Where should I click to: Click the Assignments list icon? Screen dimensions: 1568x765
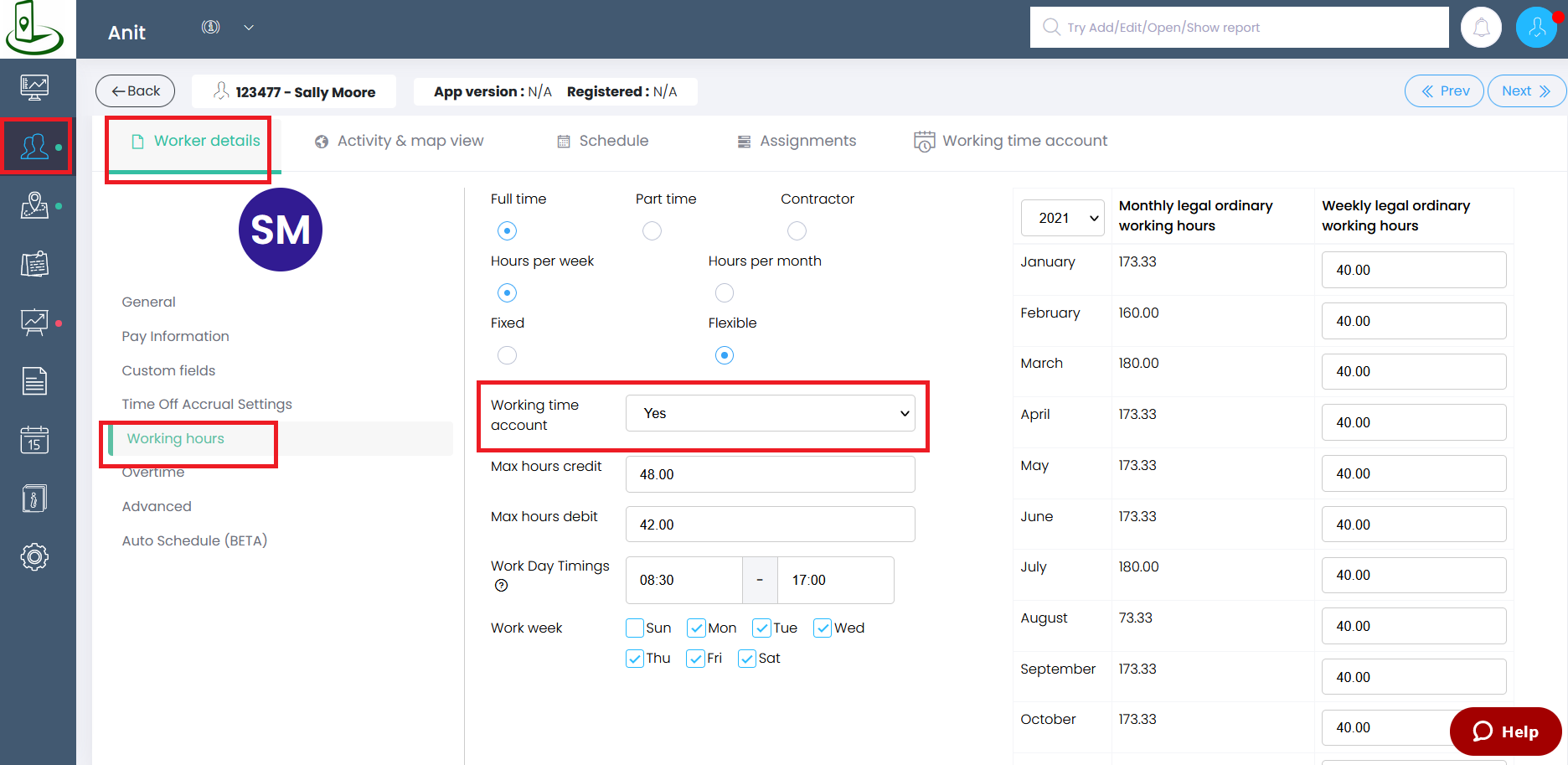click(x=744, y=142)
